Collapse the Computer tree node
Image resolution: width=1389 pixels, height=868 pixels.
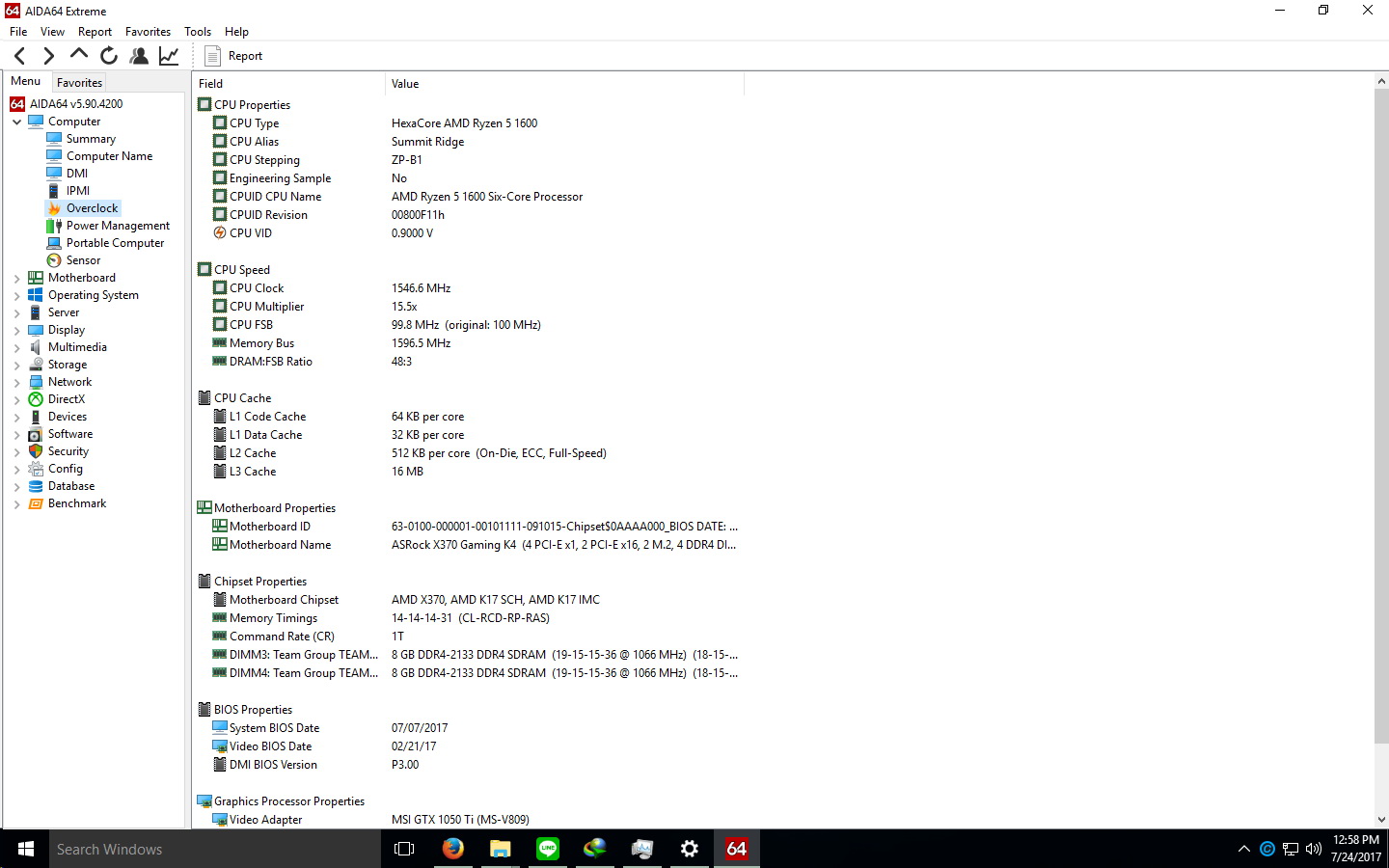(x=16, y=122)
